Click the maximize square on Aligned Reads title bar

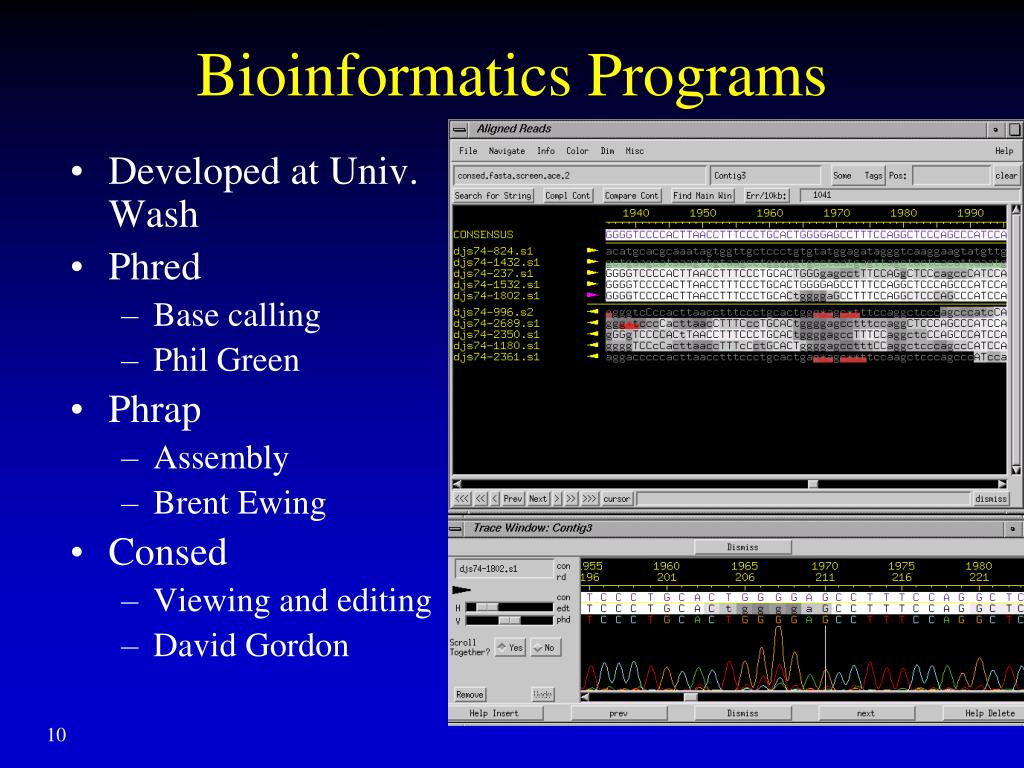point(1015,129)
